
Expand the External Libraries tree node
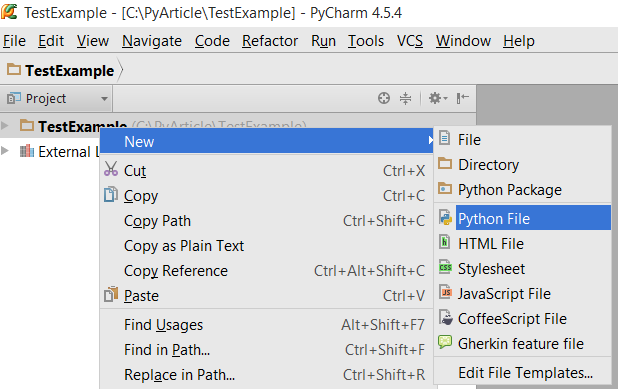tap(5, 151)
